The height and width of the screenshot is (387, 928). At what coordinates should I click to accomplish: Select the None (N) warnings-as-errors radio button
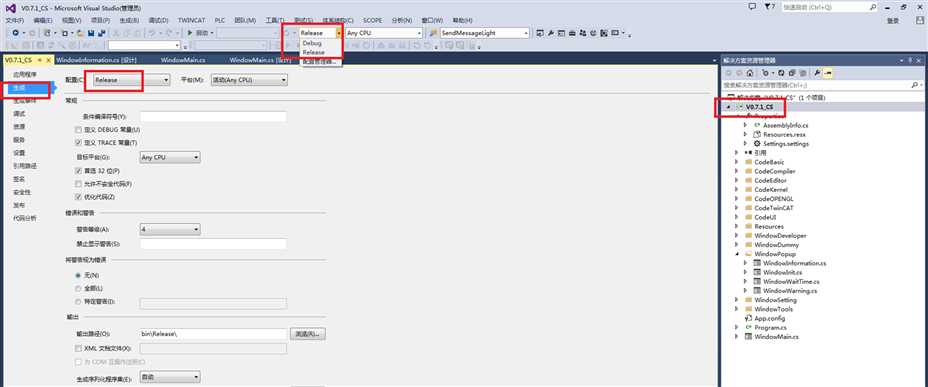tap(79, 276)
